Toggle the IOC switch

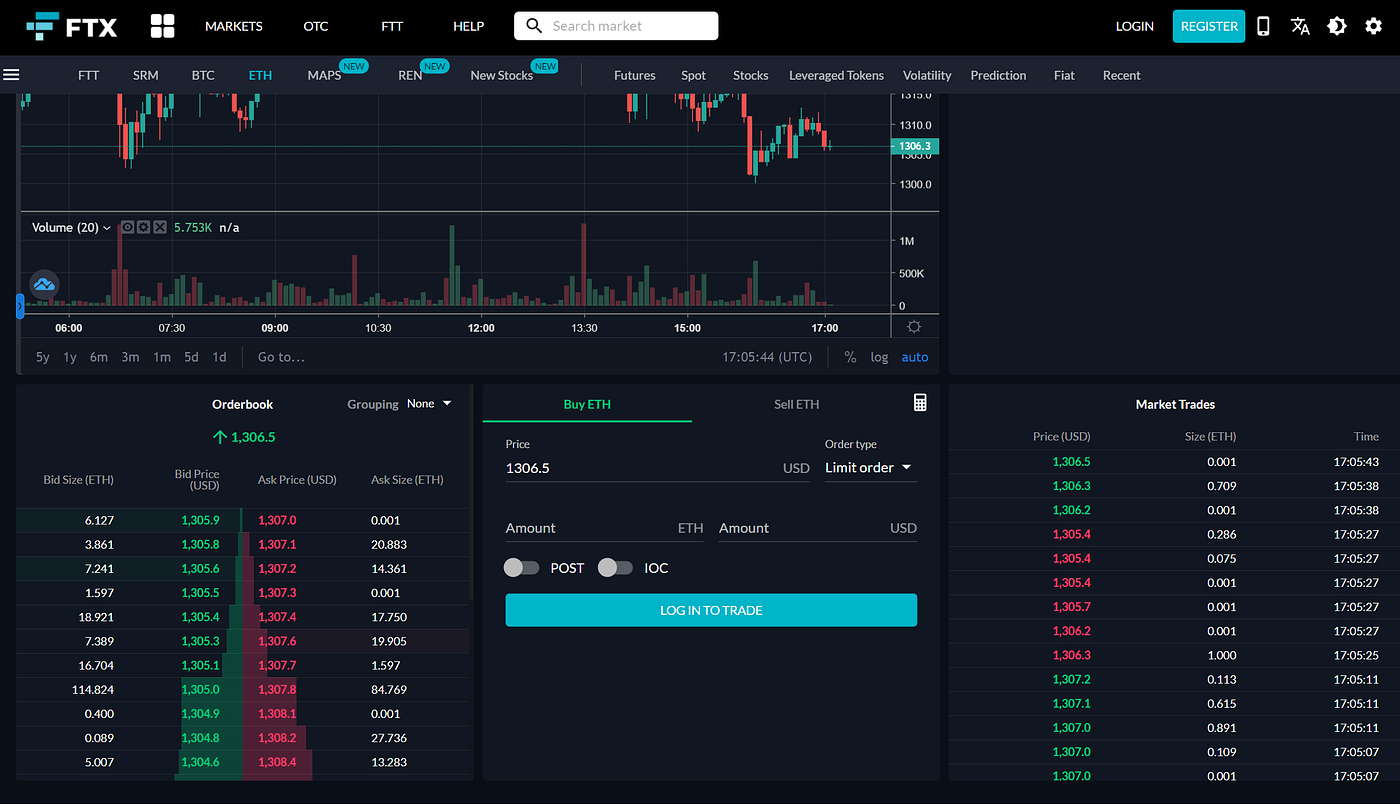pos(615,568)
